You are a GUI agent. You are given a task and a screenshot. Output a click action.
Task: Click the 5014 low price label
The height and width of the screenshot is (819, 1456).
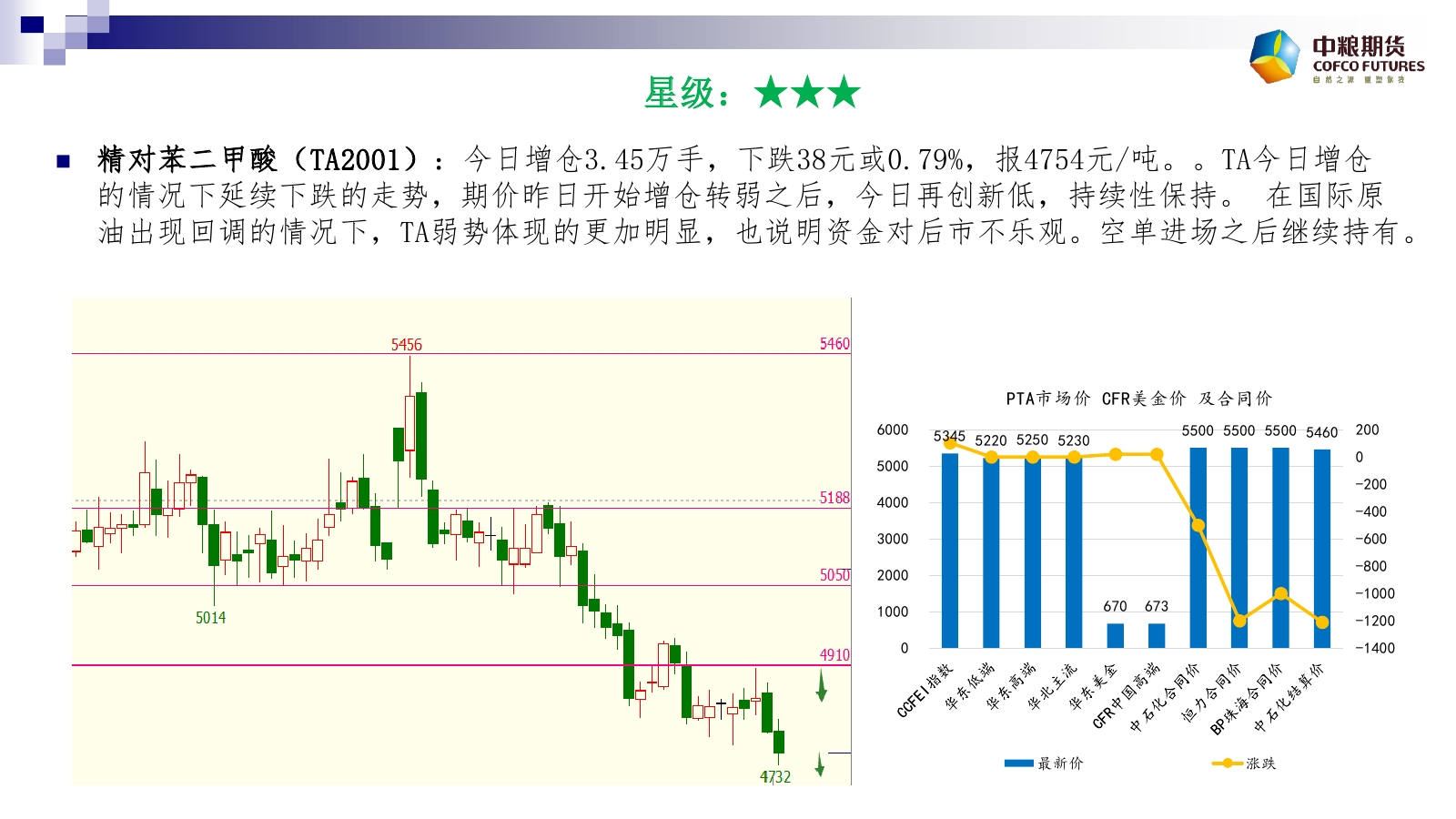click(x=210, y=618)
